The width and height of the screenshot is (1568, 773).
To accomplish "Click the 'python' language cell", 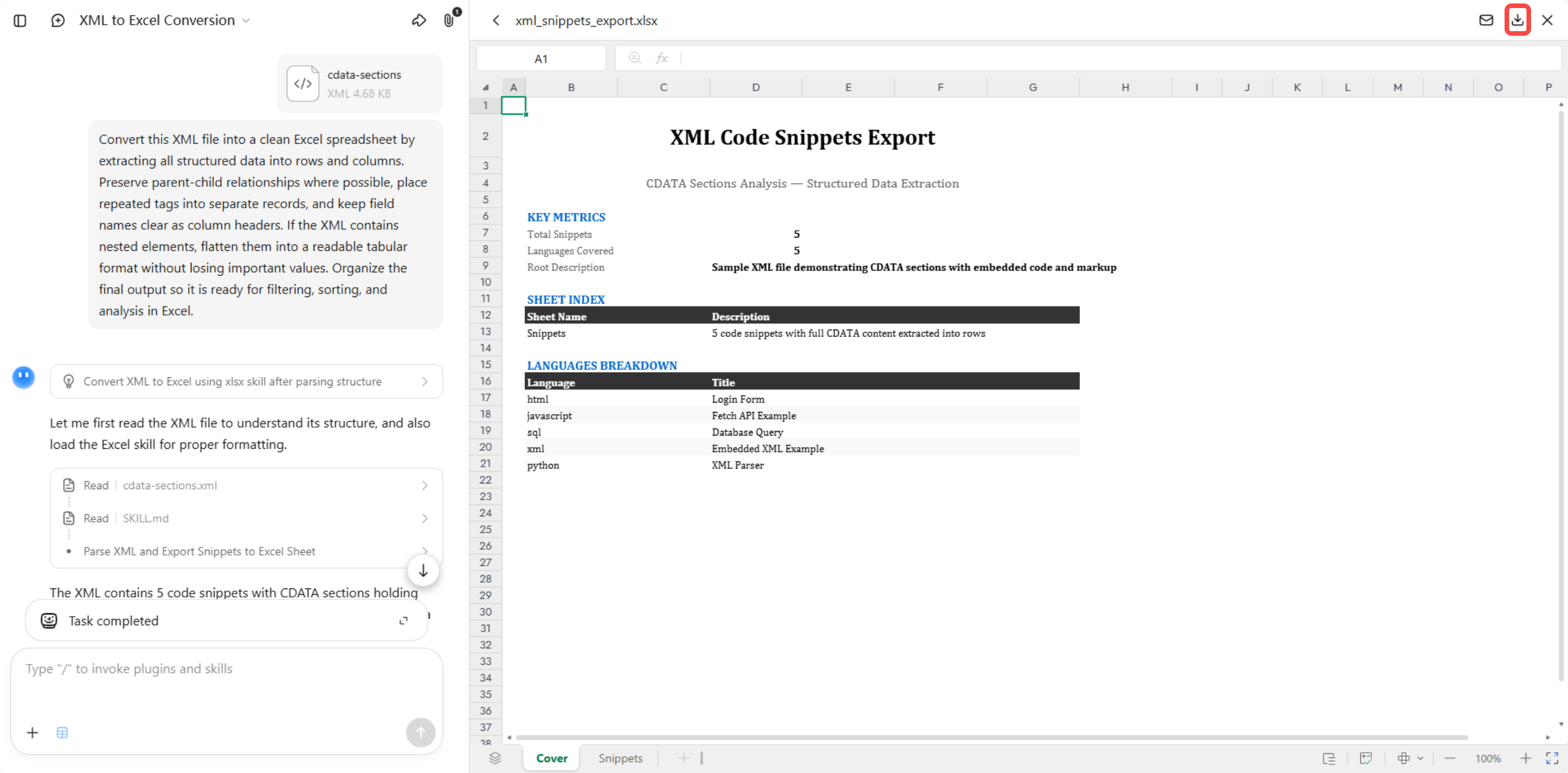I will click(543, 465).
